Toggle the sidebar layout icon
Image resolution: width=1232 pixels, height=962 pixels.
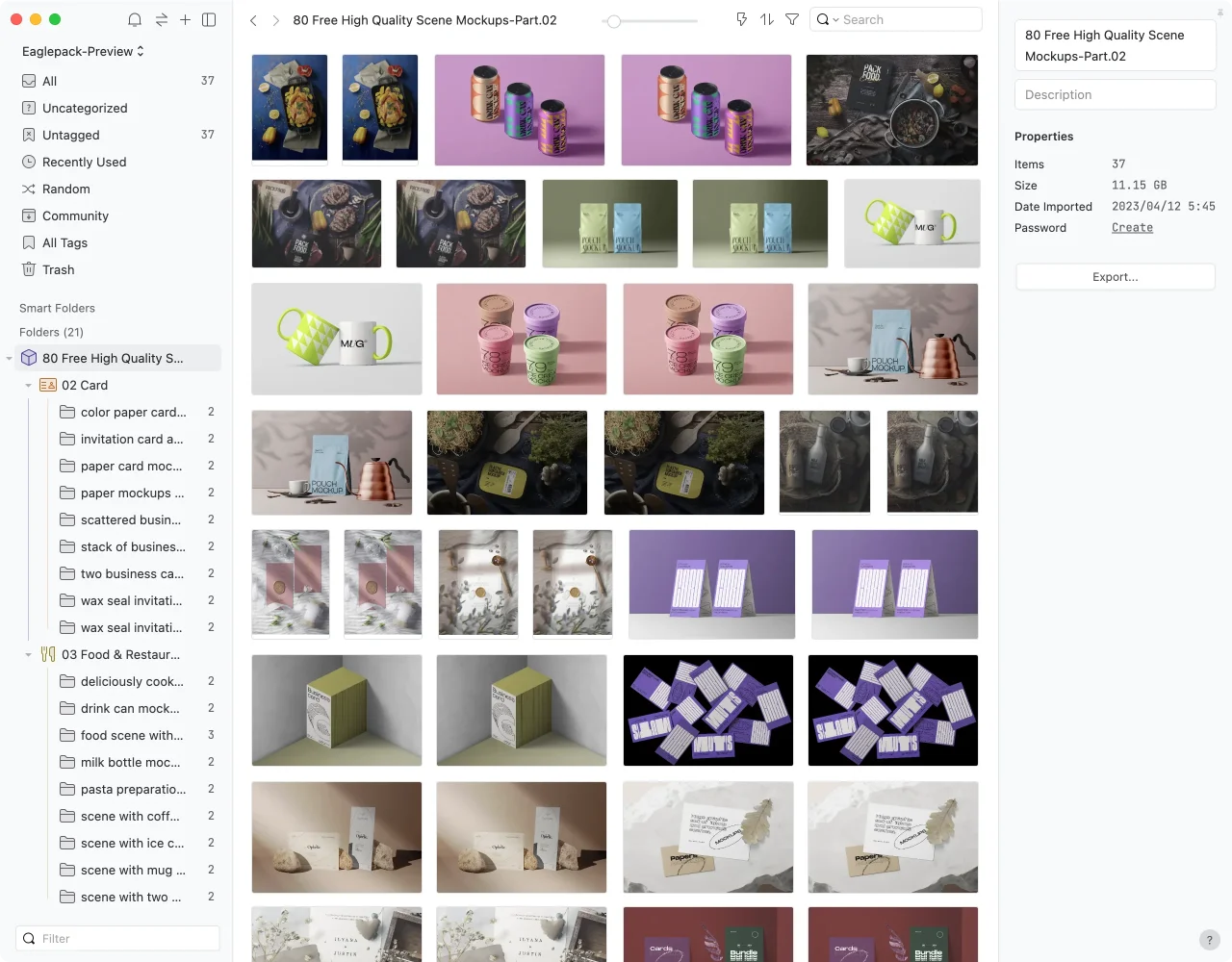(209, 19)
